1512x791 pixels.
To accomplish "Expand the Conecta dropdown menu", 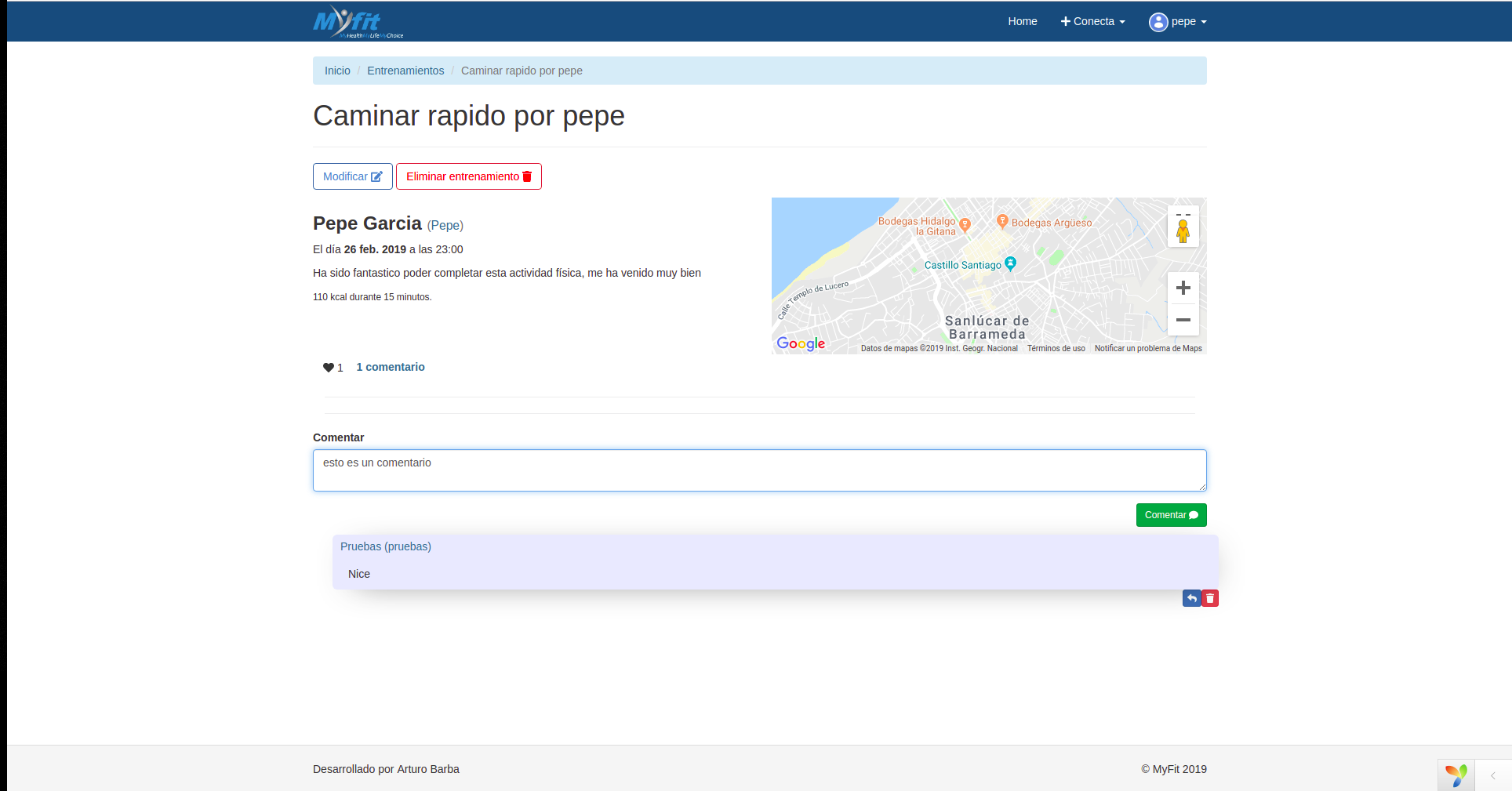I will tap(1093, 21).
